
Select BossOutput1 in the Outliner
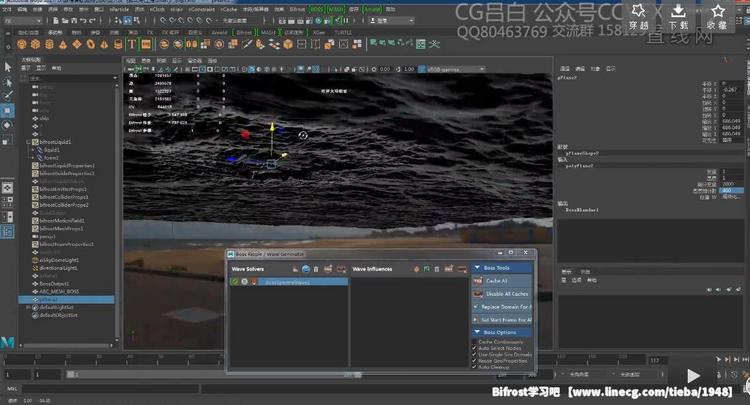(54, 284)
